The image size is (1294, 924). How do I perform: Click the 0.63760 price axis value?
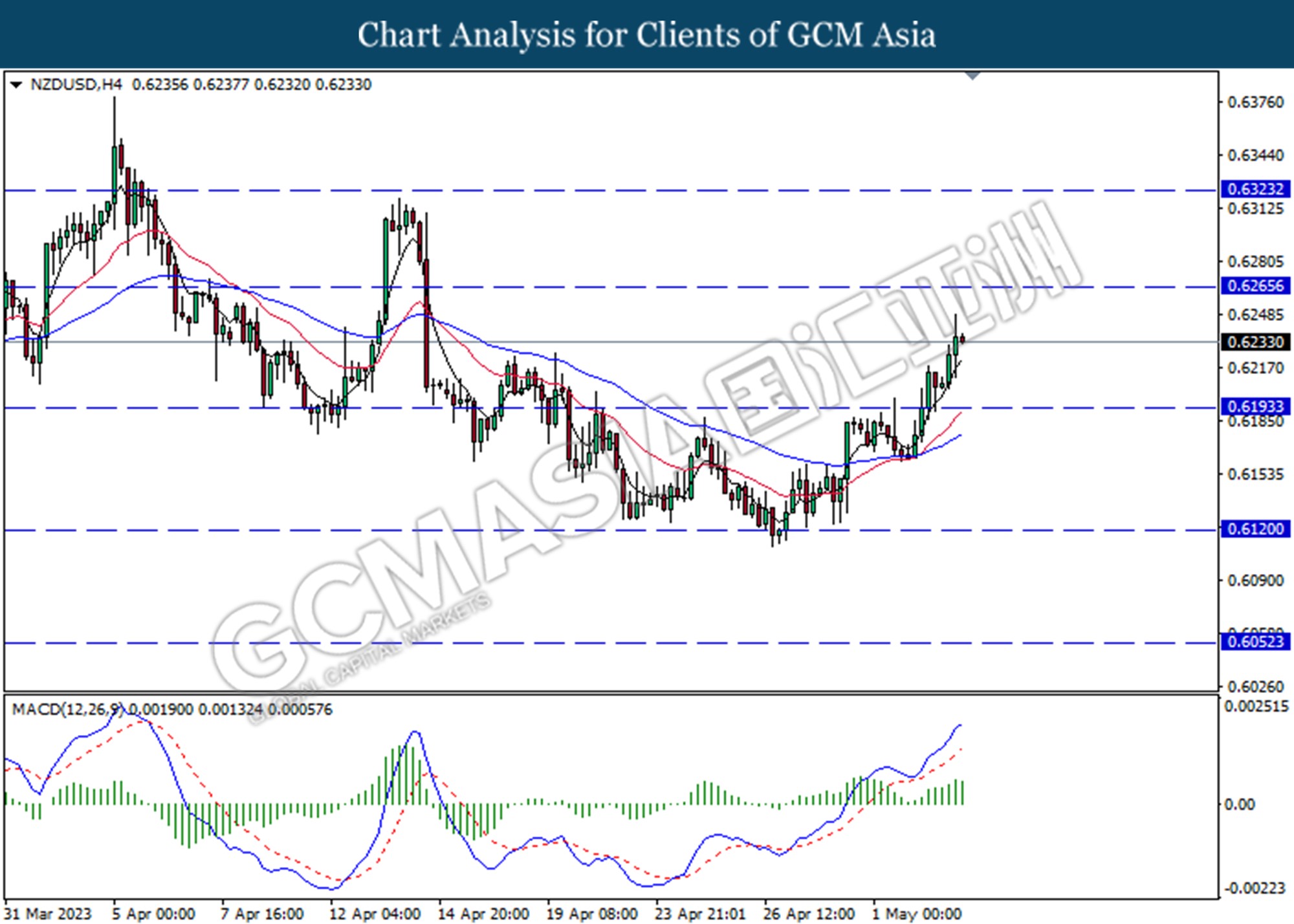click(x=1255, y=102)
